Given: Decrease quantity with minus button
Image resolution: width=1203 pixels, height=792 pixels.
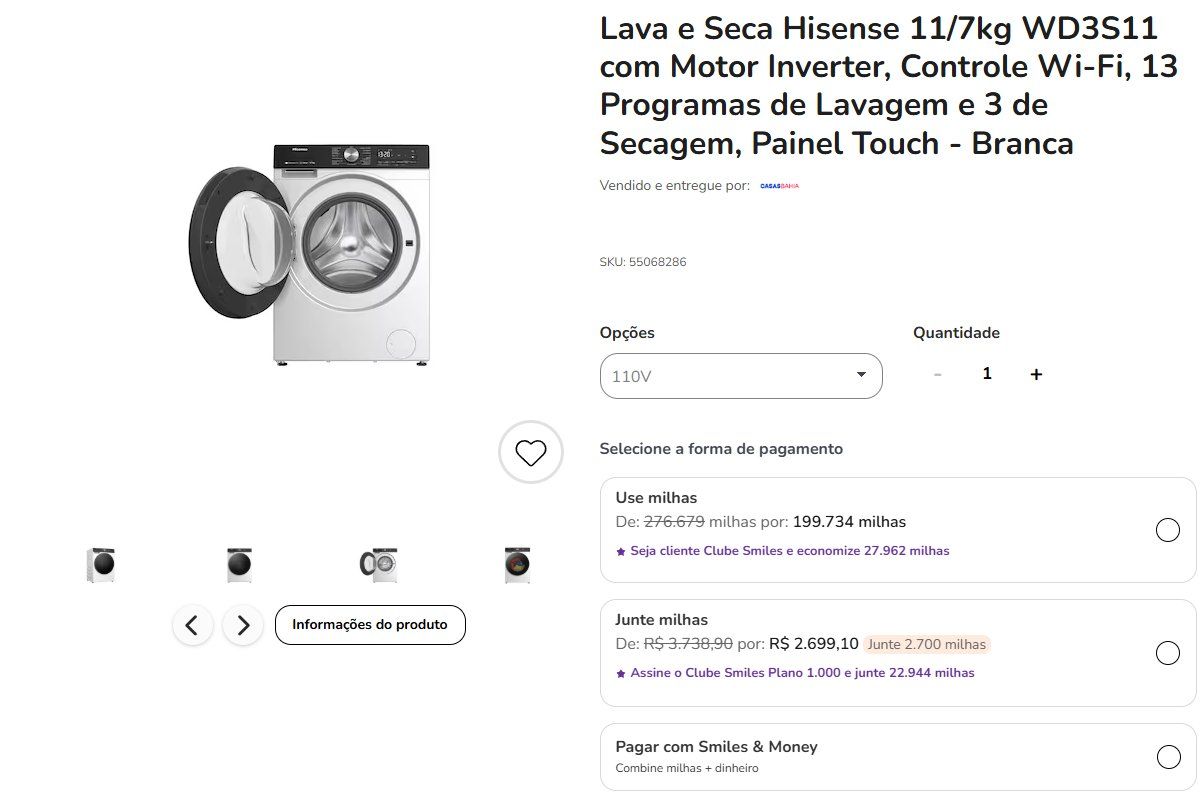Looking at the screenshot, I should (937, 374).
